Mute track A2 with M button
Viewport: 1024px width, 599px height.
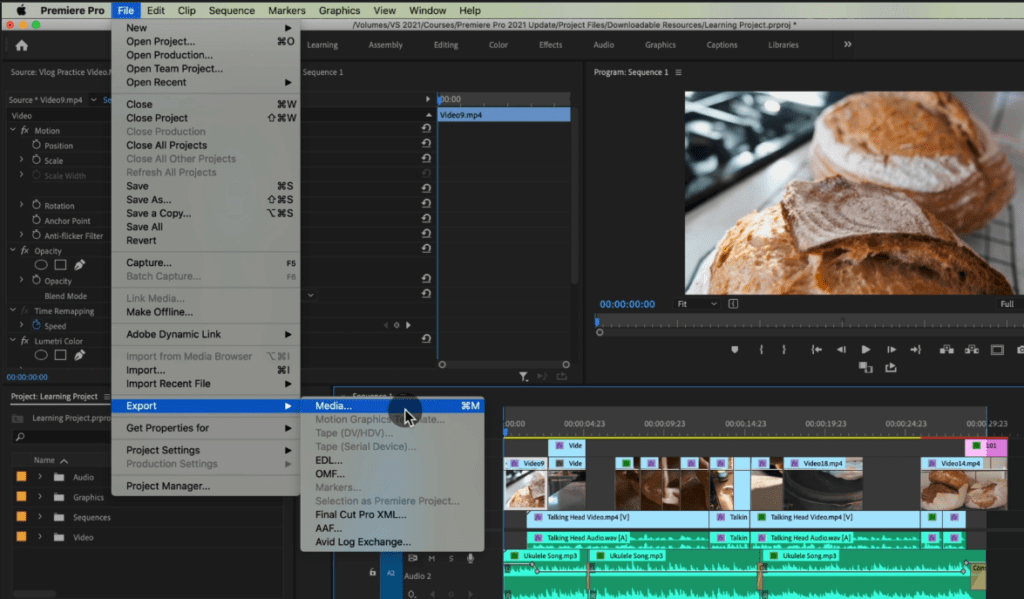click(432, 559)
